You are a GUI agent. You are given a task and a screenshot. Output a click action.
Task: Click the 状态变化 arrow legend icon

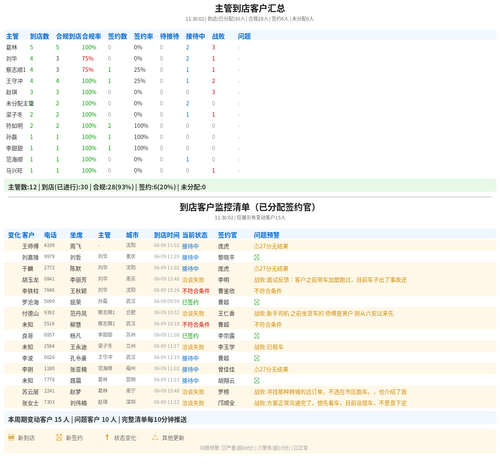[x=107, y=437]
